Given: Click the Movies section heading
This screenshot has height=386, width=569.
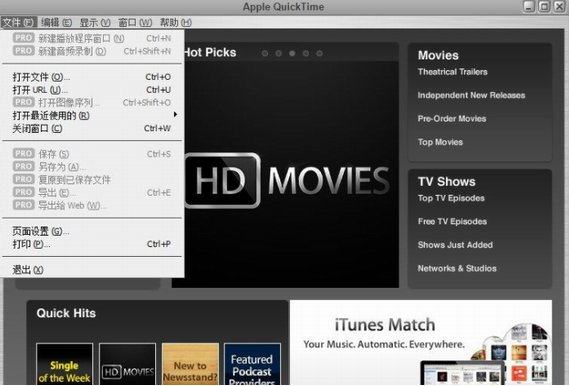Looking at the screenshot, I should (438, 55).
